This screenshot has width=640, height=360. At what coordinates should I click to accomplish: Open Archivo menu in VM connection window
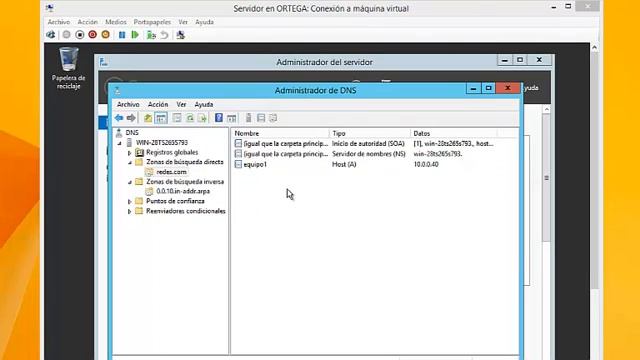coord(59,22)
